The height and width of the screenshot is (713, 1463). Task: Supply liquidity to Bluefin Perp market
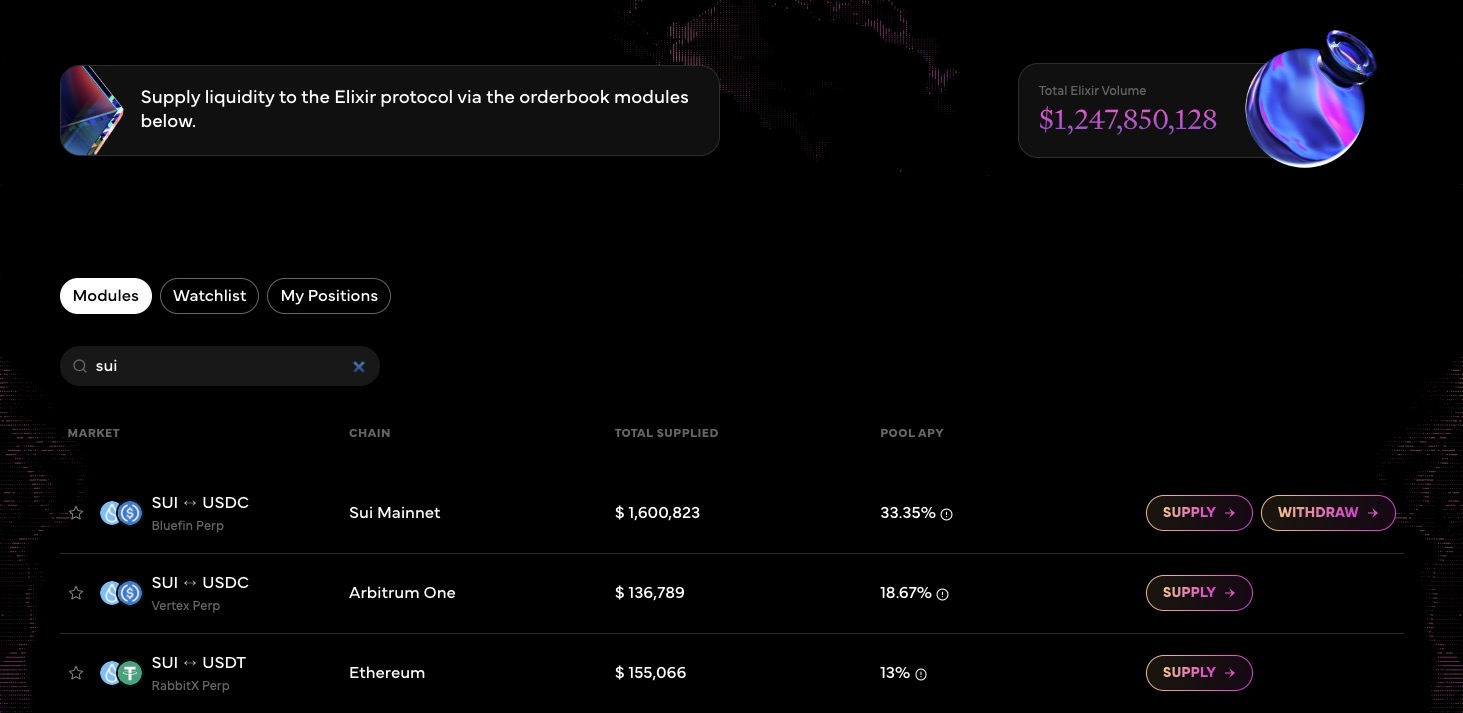[1198, 513]
